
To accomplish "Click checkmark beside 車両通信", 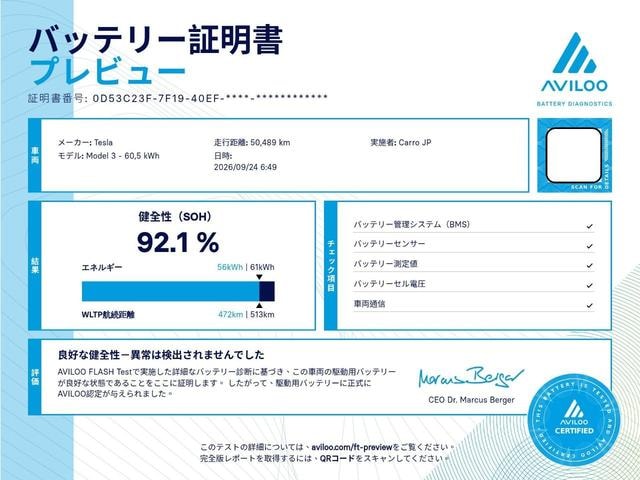I will tap(589, 305).
